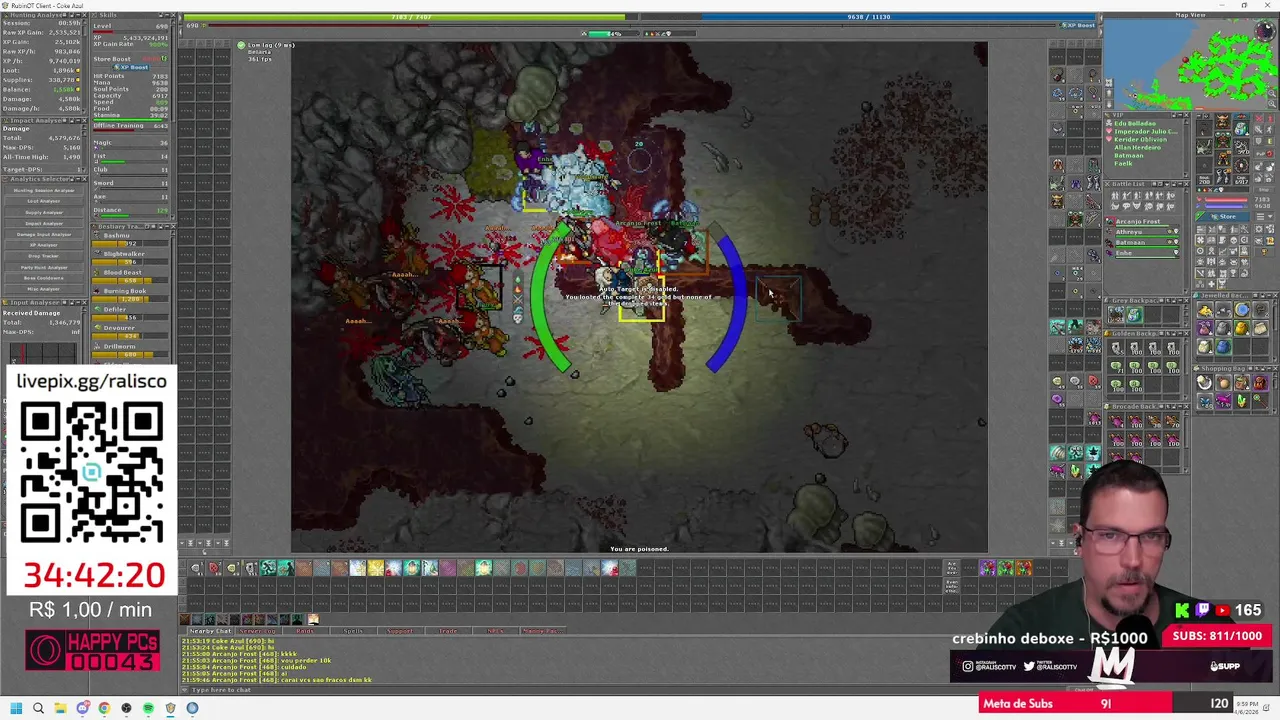This screenshot has height=720, width=1280.
Task: Select Kerider Oblivion in the VIP list
Action: click(x=1140, y=139)
